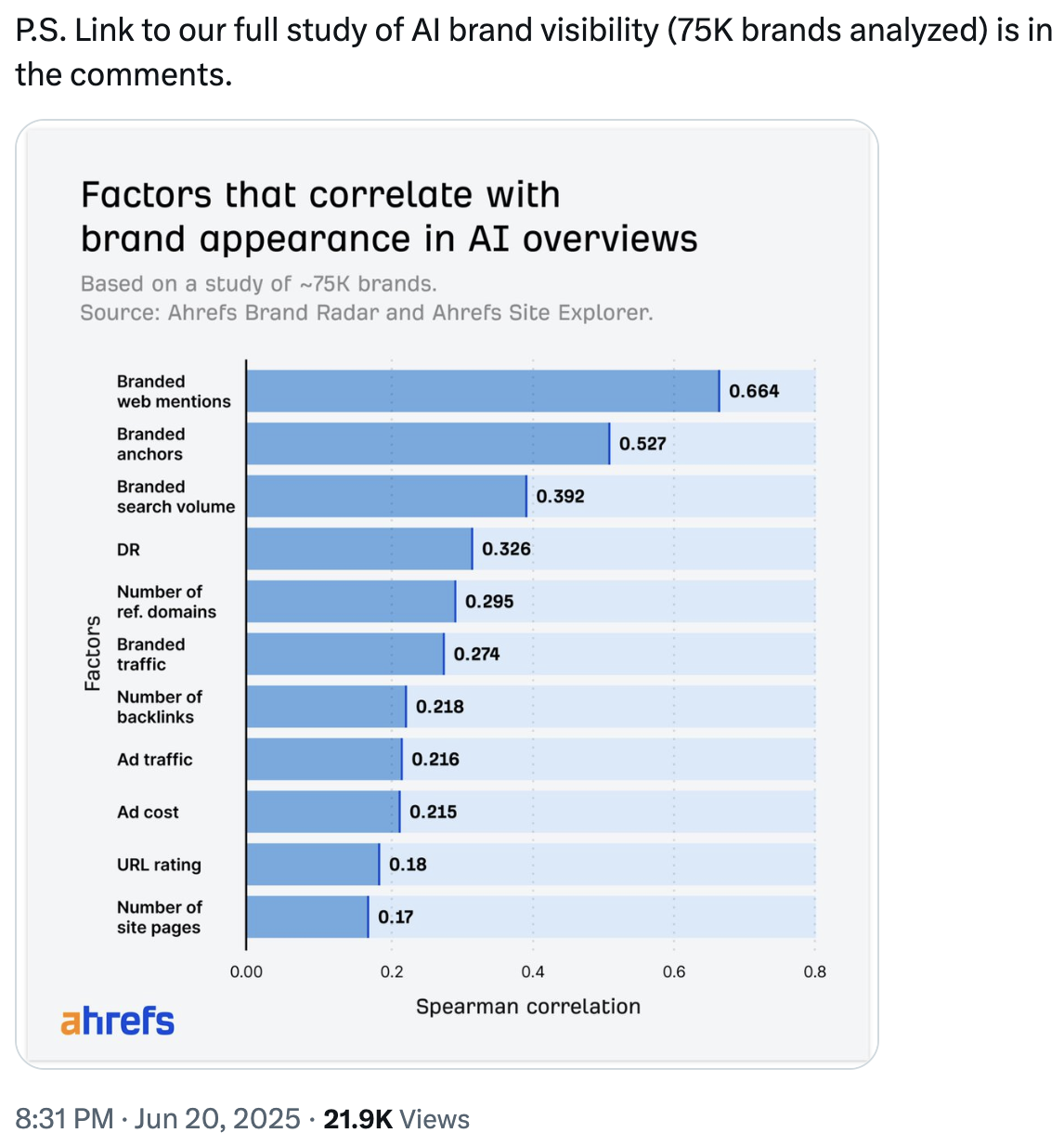This screenshot has height=1146, width=1064.
Task: Click the Number of site pages bar
Action: pyautogui.click(x=307, y=917)
